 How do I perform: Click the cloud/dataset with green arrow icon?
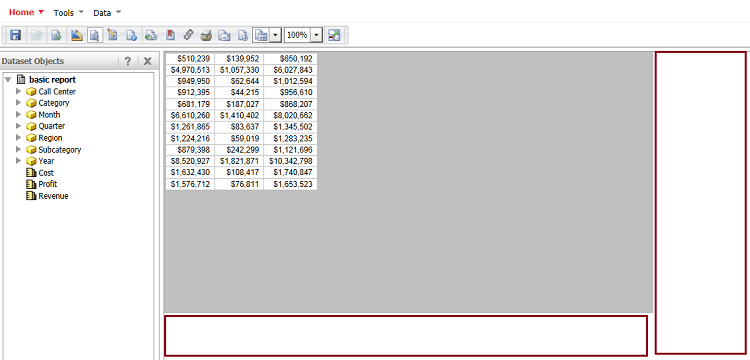click(151, 35)
